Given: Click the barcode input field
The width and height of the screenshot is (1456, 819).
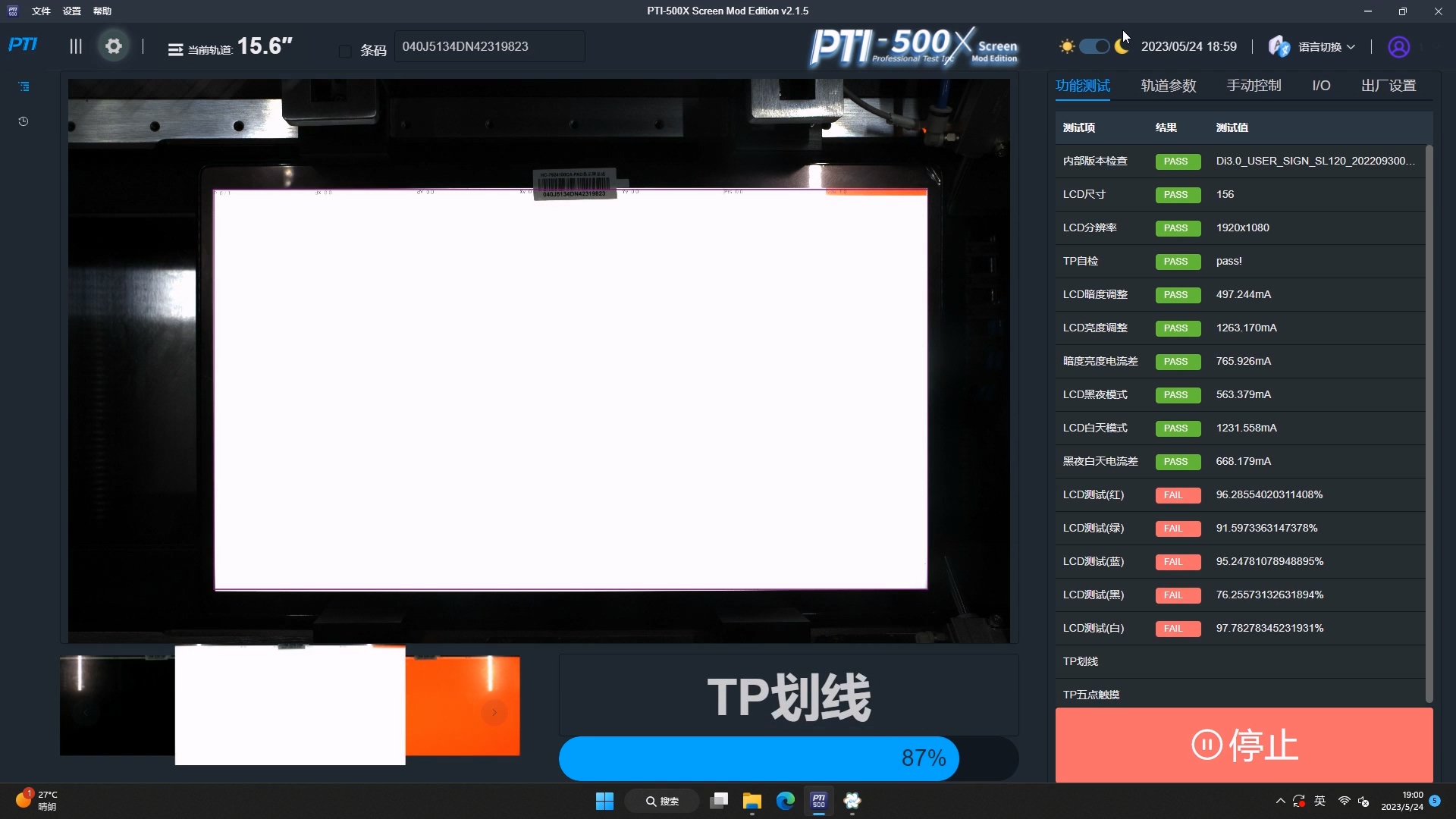Looking at the screenshot, I should pos(489,47).
